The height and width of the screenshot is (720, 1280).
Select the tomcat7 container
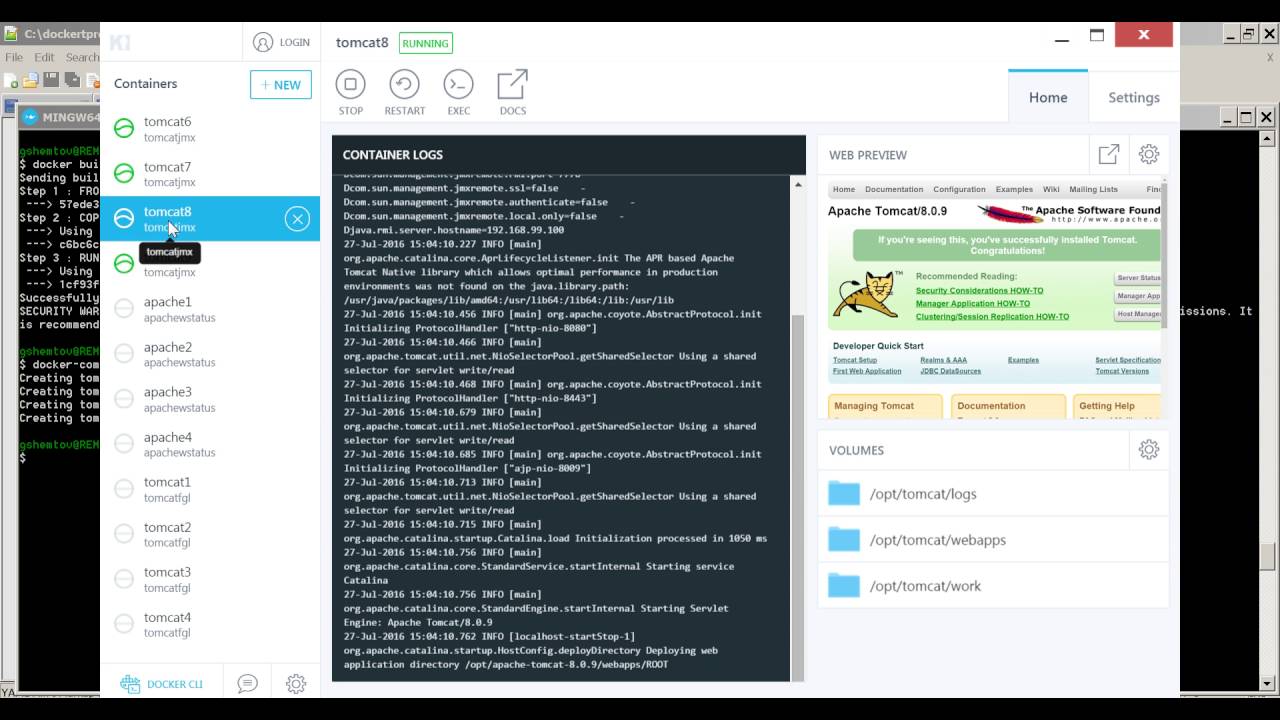(210, 174)
